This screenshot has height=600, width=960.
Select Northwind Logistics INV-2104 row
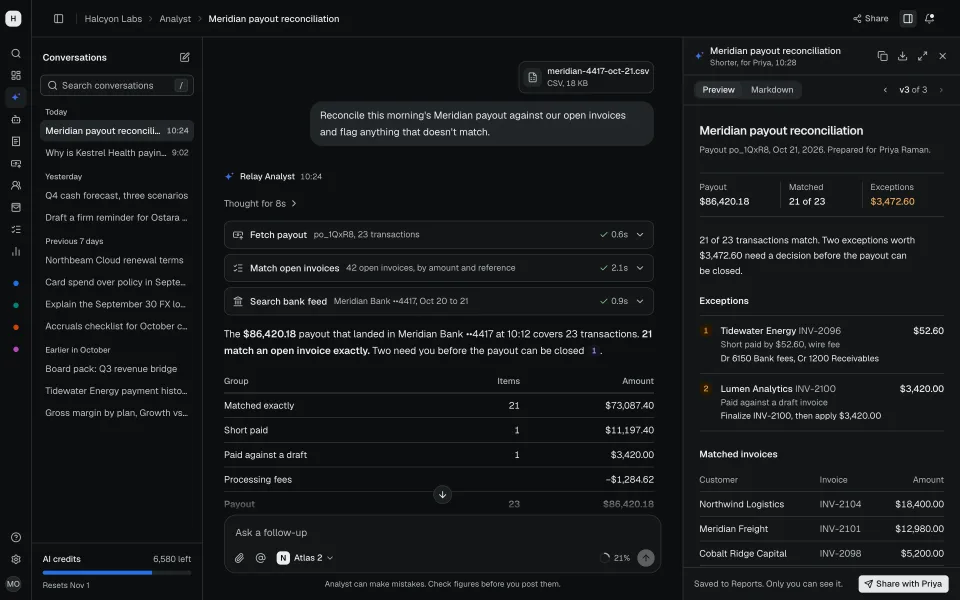point(821,504)
